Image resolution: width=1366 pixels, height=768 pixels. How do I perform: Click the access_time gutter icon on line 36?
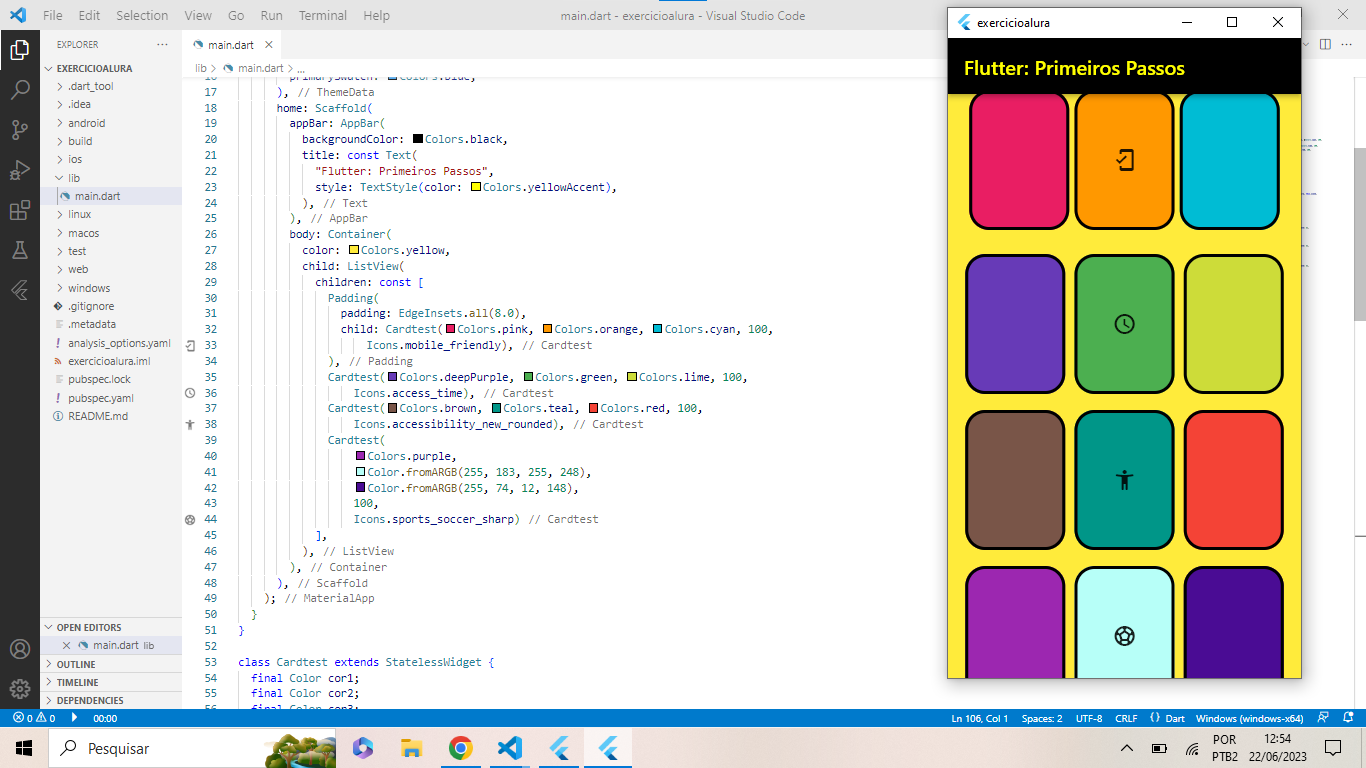tap(190, 393)
